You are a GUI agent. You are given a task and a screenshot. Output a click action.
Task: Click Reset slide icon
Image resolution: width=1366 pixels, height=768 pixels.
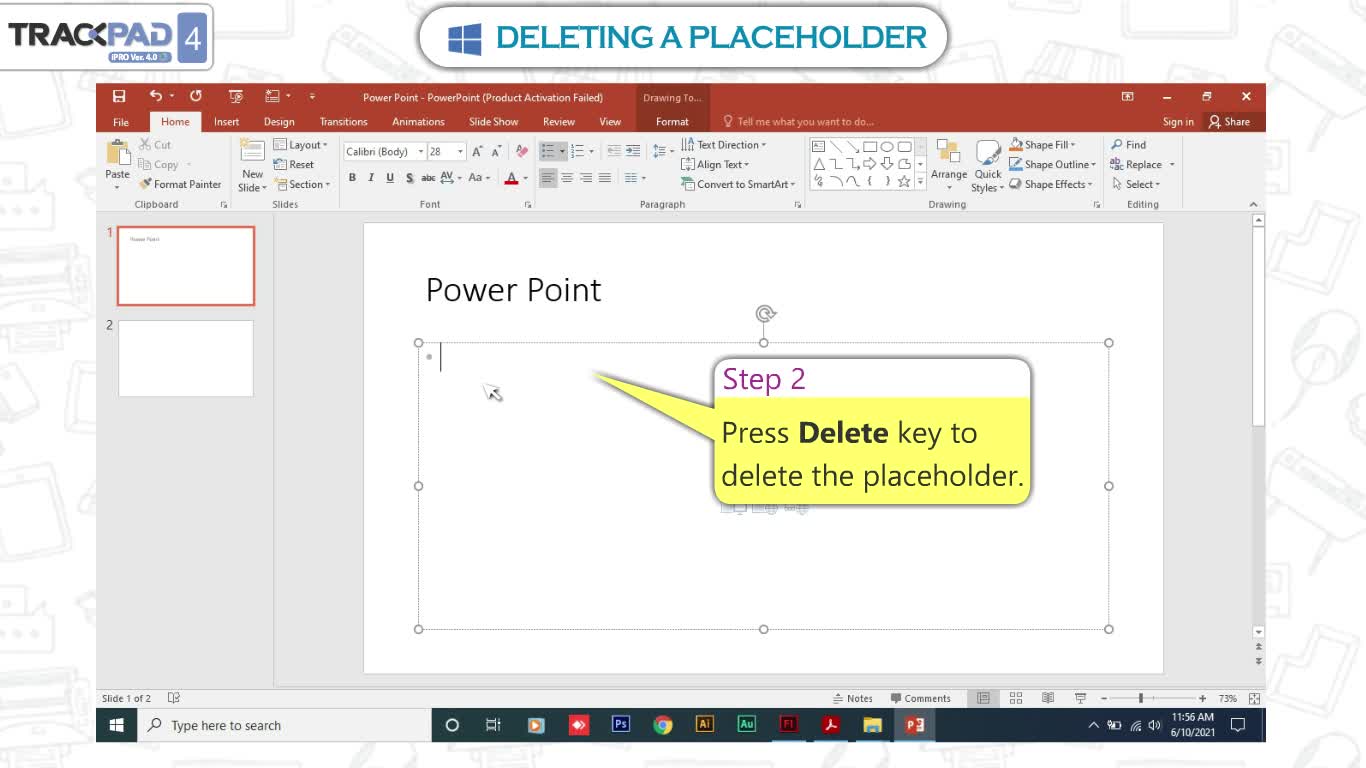[x=294, y=165]
